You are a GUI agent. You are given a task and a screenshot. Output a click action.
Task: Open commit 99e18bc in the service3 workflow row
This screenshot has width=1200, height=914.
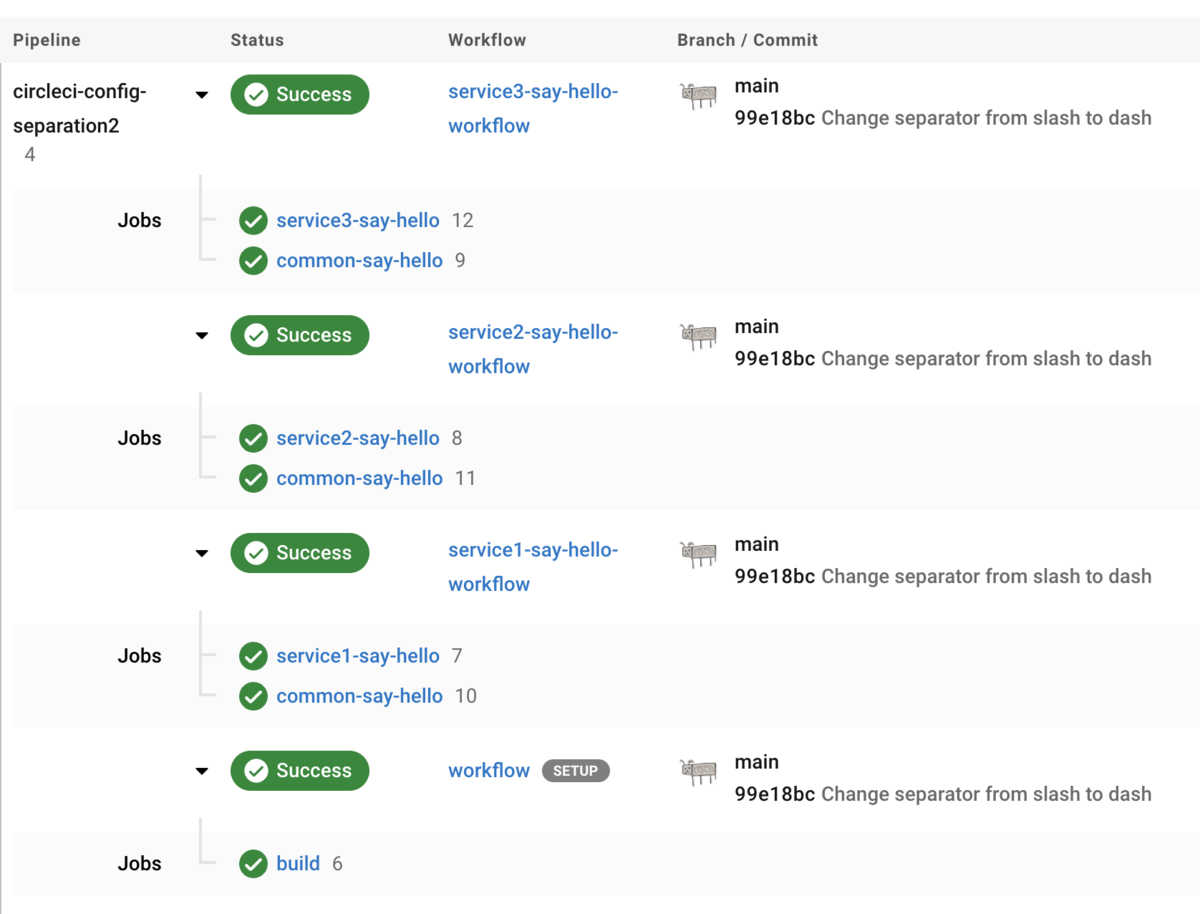(x=774, y=118)
